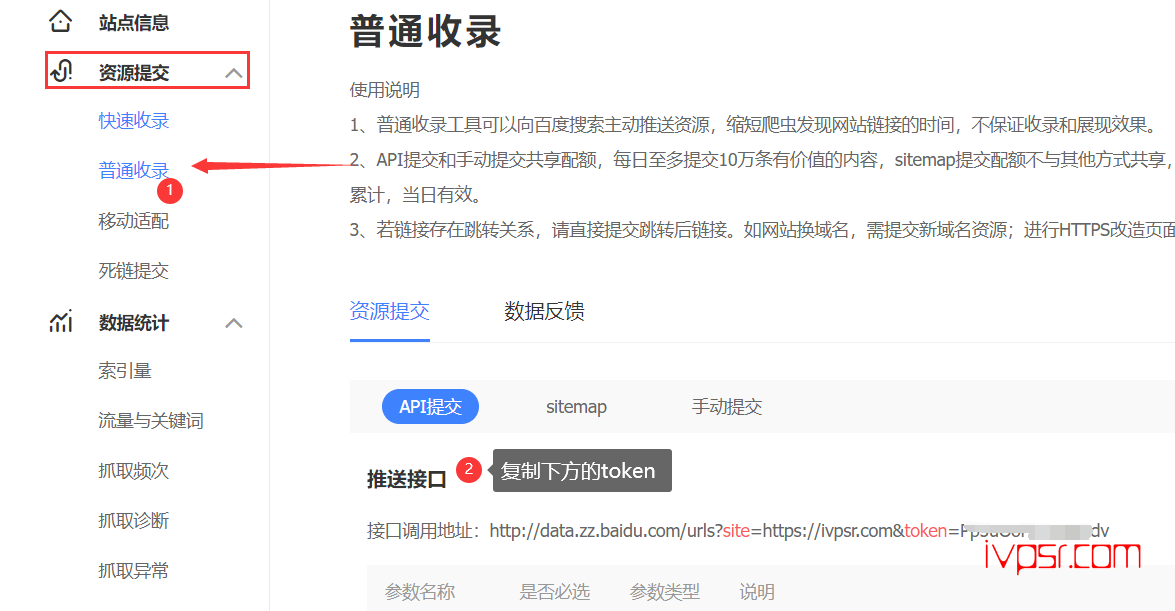This screenshot has width=1175, height=611.
Task: Click the 参数类型 column header
Action: 665,592
